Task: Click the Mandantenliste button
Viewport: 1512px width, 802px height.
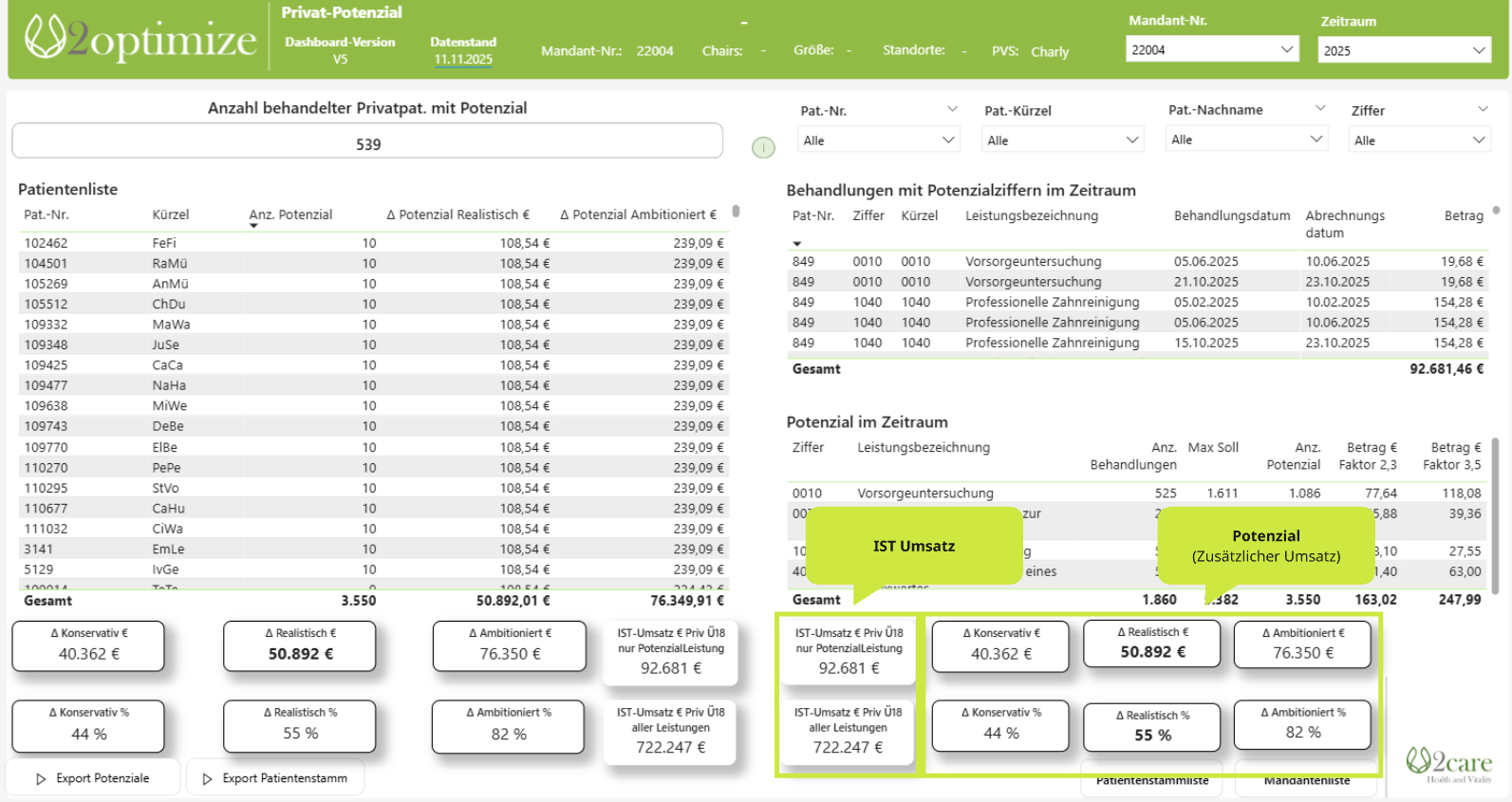Action: (x=1306, y=780)
